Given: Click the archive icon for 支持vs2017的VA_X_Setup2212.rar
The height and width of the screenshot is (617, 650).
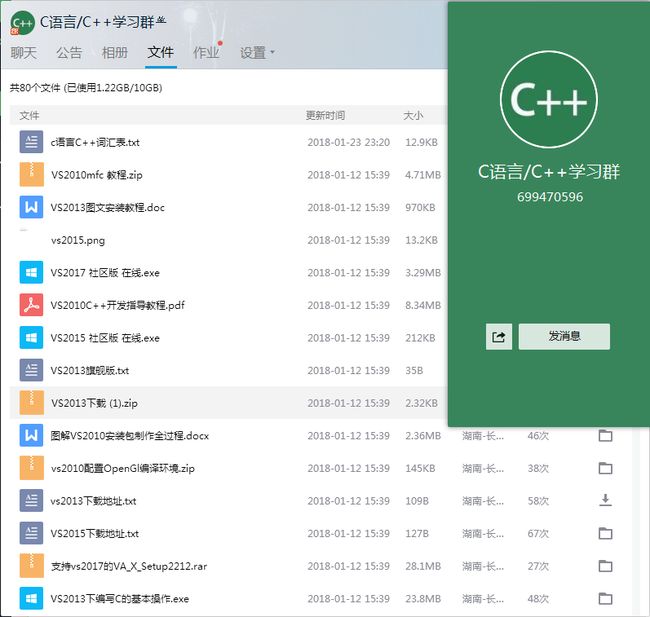Looking at the screenshot, I should (x=31, y=566).
